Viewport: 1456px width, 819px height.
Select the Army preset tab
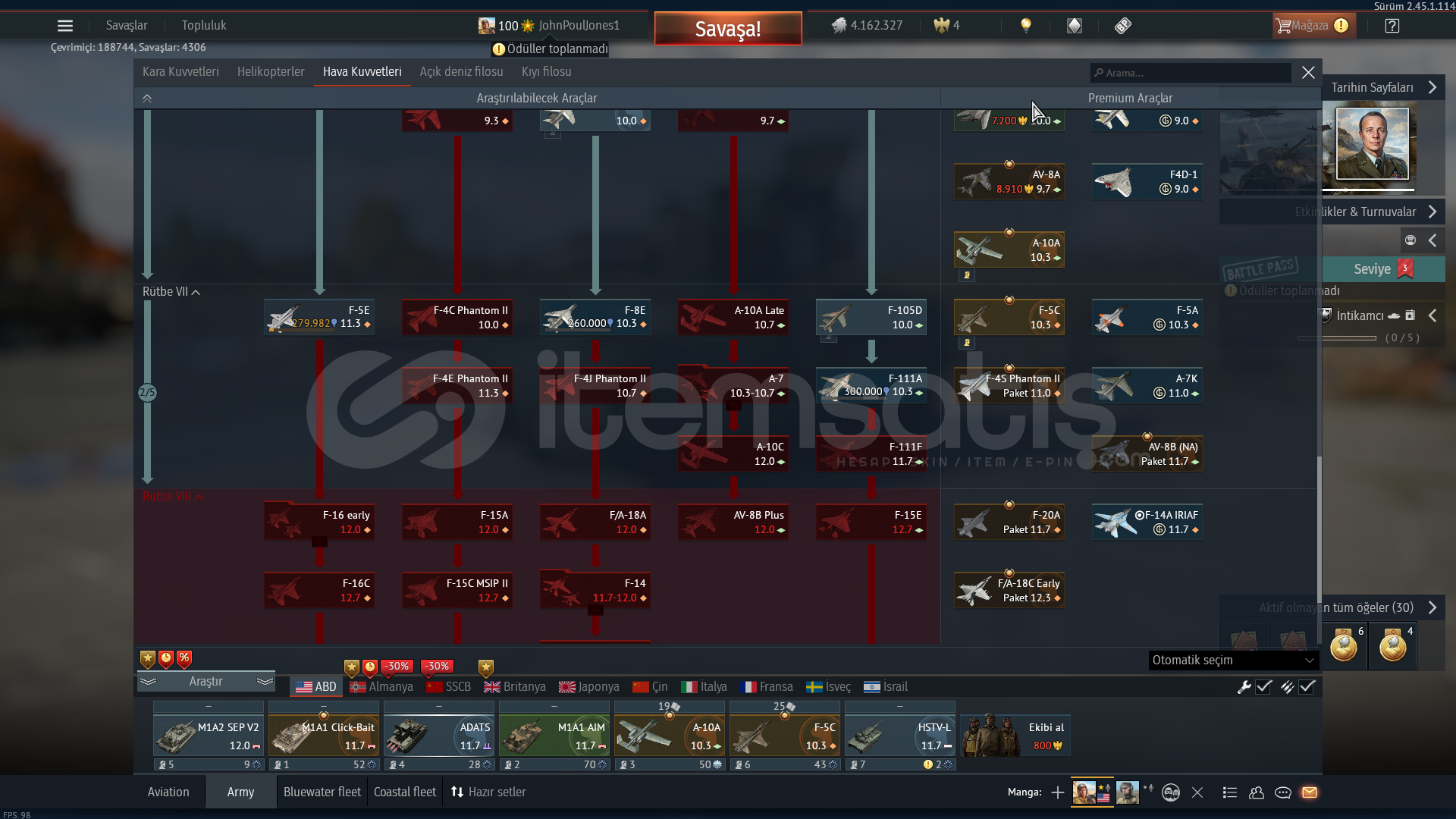point(240,792)
